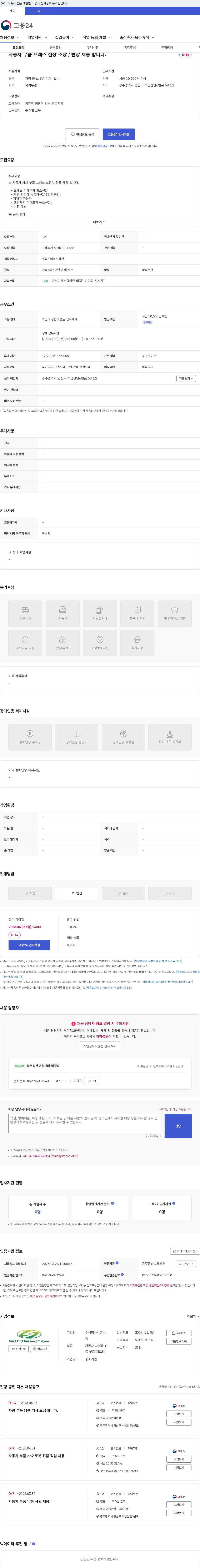Switch to the 개인 tab
200x1568 pixels.
pos(12,11)
